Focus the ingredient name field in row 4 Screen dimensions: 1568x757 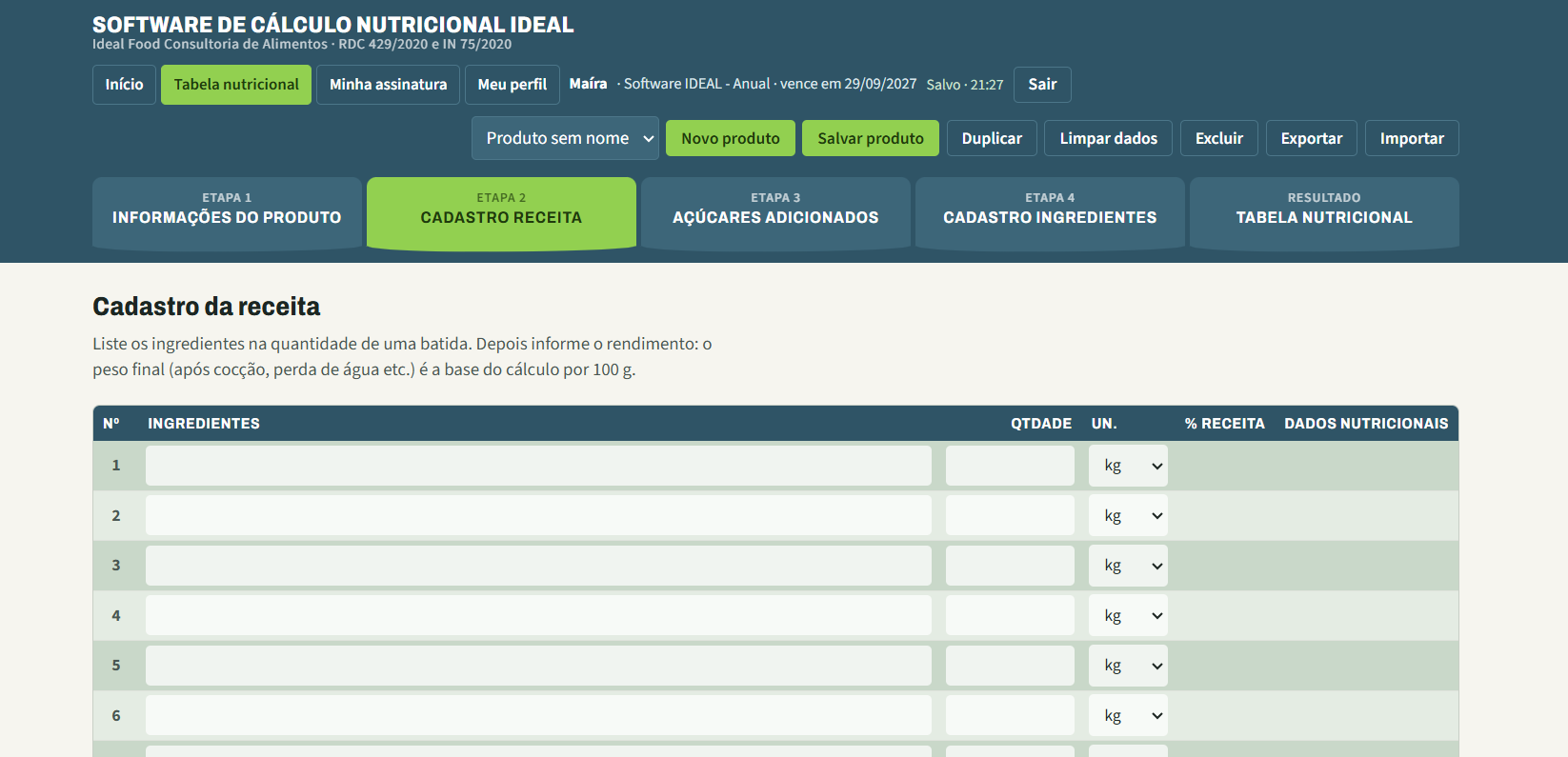(x=538, y=615)
